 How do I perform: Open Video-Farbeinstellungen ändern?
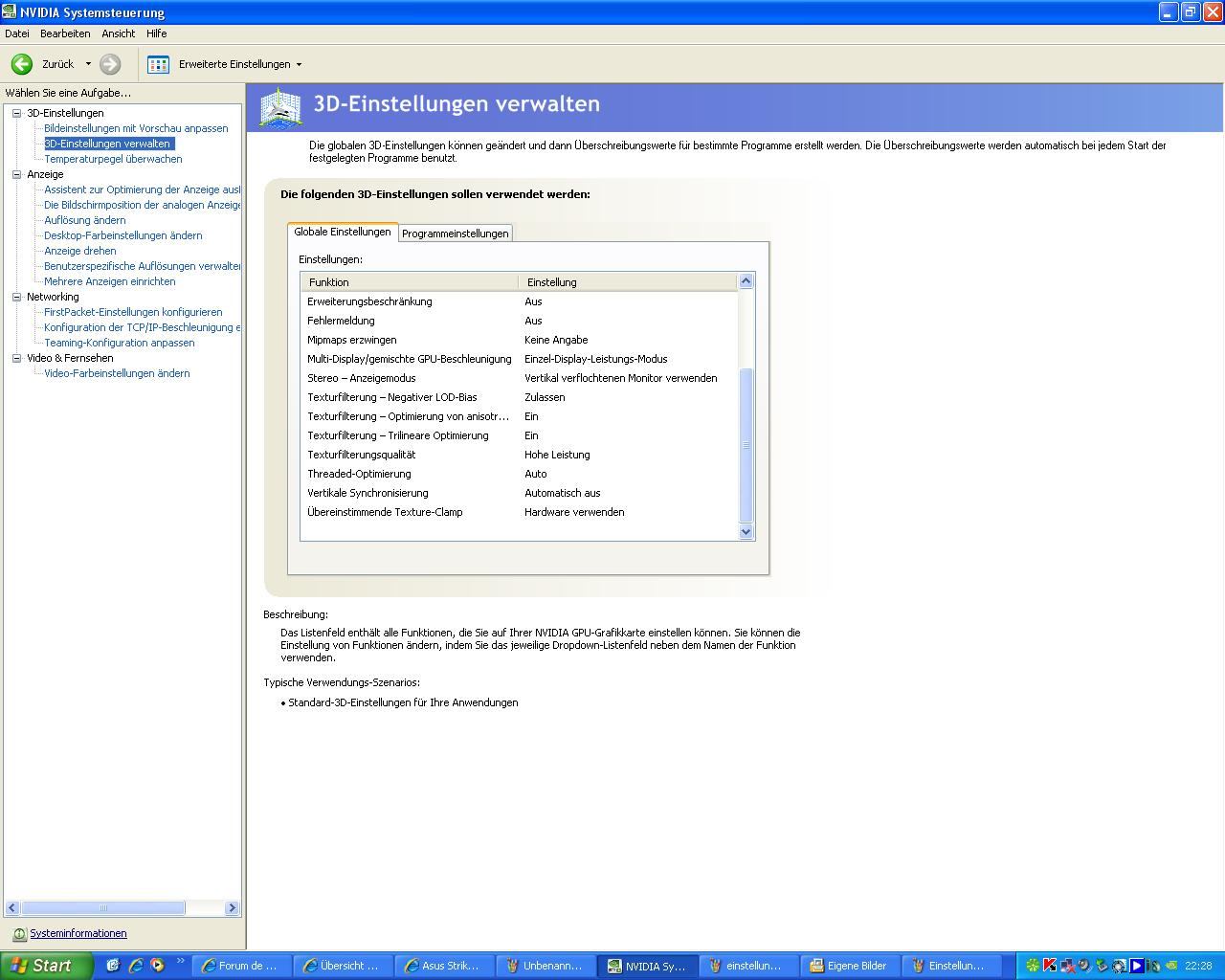pos(117,373)
